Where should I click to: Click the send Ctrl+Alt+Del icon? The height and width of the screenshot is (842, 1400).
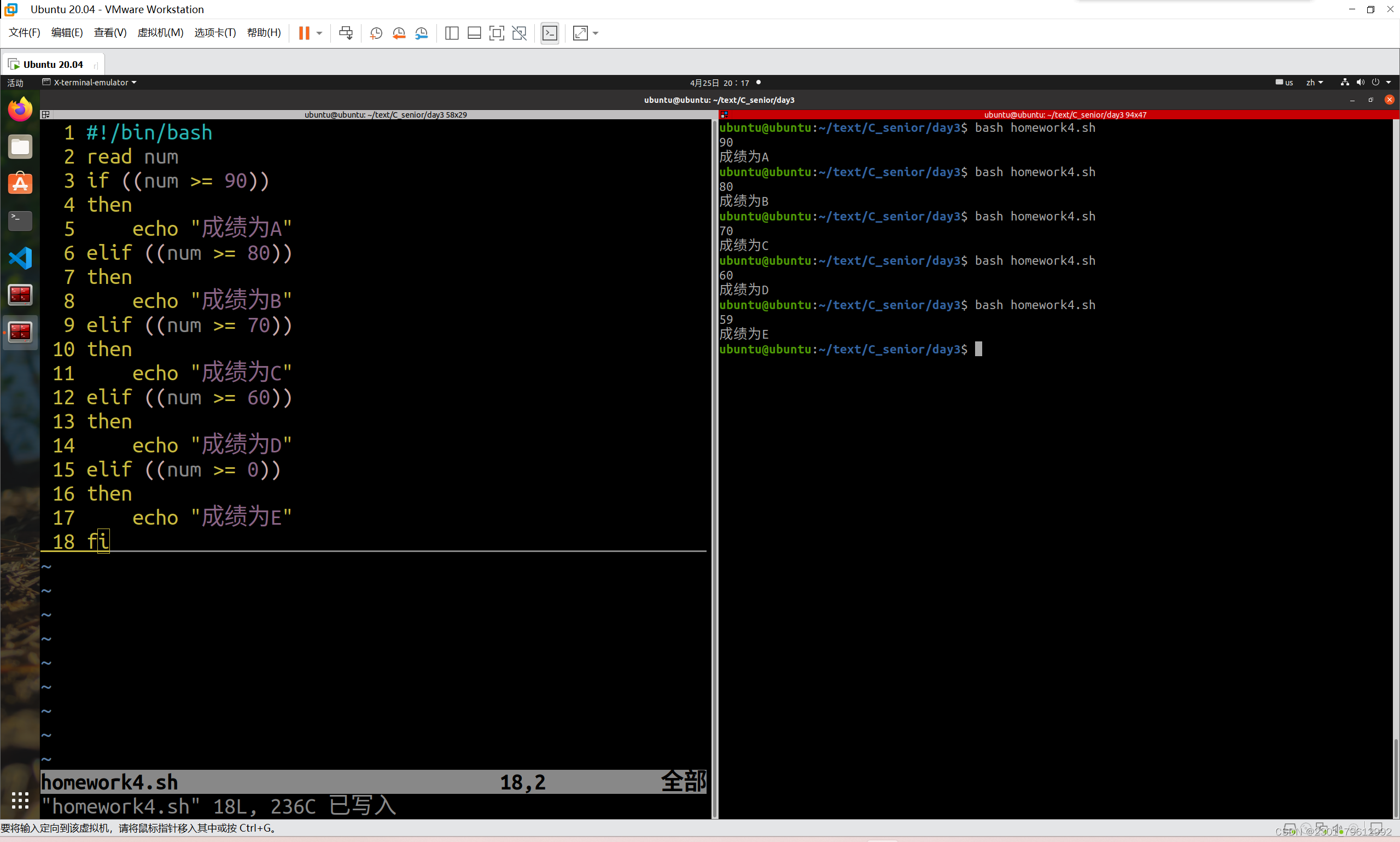[x=345, y=33]
